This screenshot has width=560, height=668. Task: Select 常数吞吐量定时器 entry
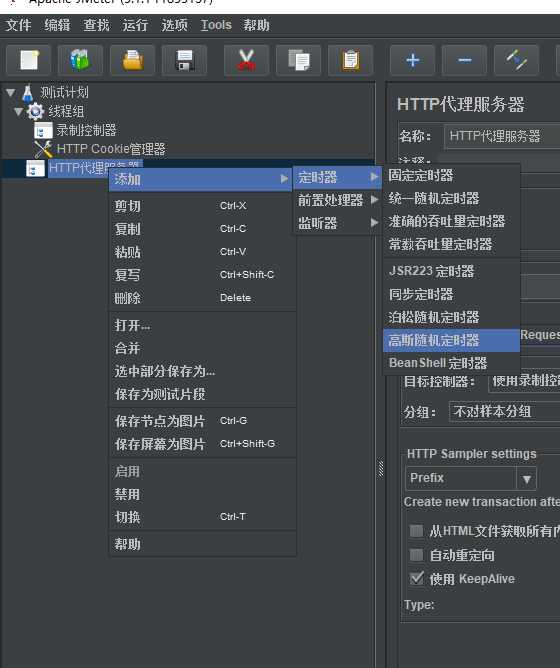coord(452,244)
